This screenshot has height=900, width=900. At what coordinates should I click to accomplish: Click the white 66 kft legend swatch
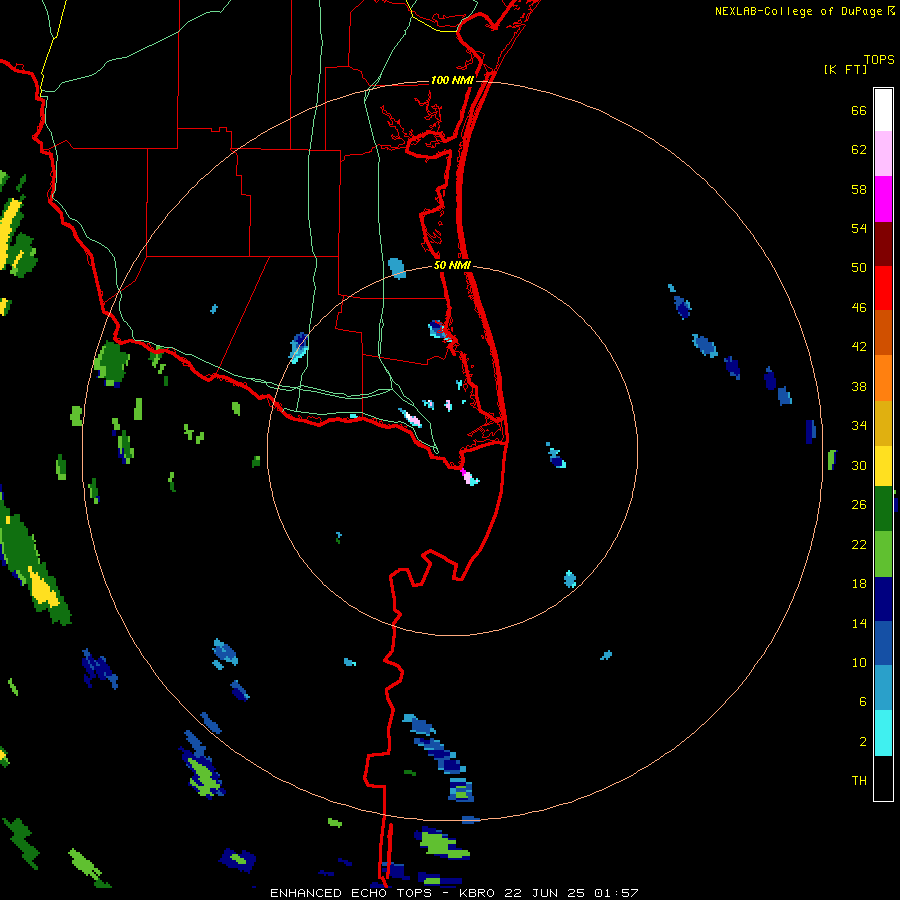pyautogui.click(x=883, y=110)
